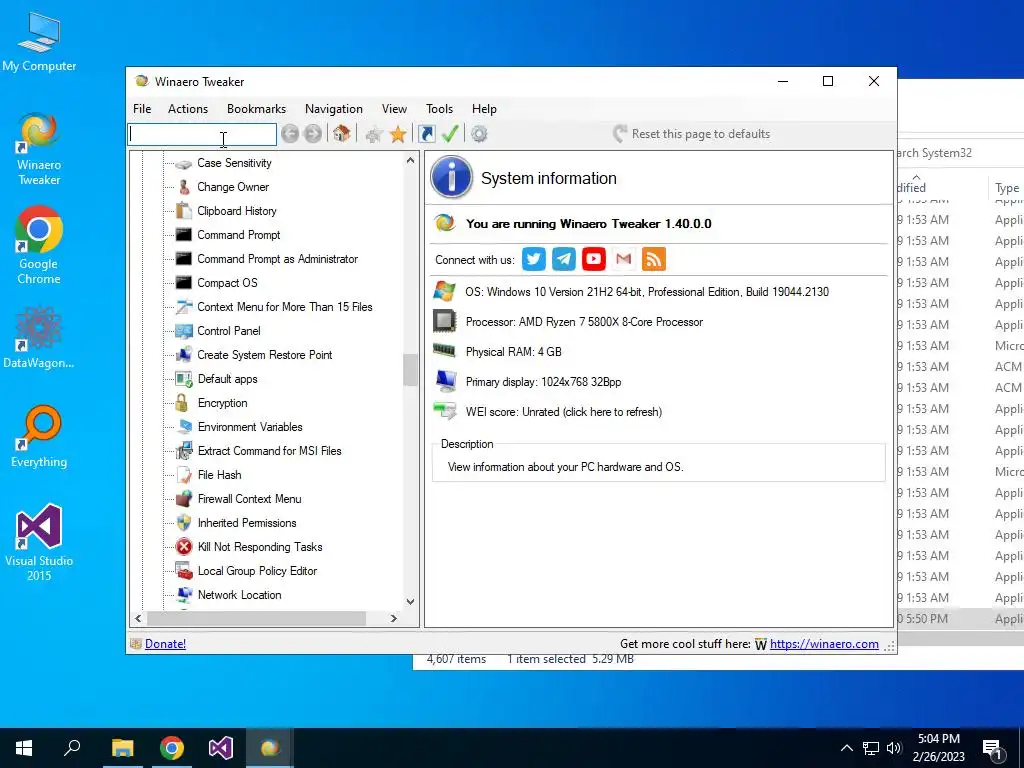Image resolution: width=1024 pixels, height=768 pixels.
Task: Click tree vertical scrollbar up arrow
Action: [410, 160]
